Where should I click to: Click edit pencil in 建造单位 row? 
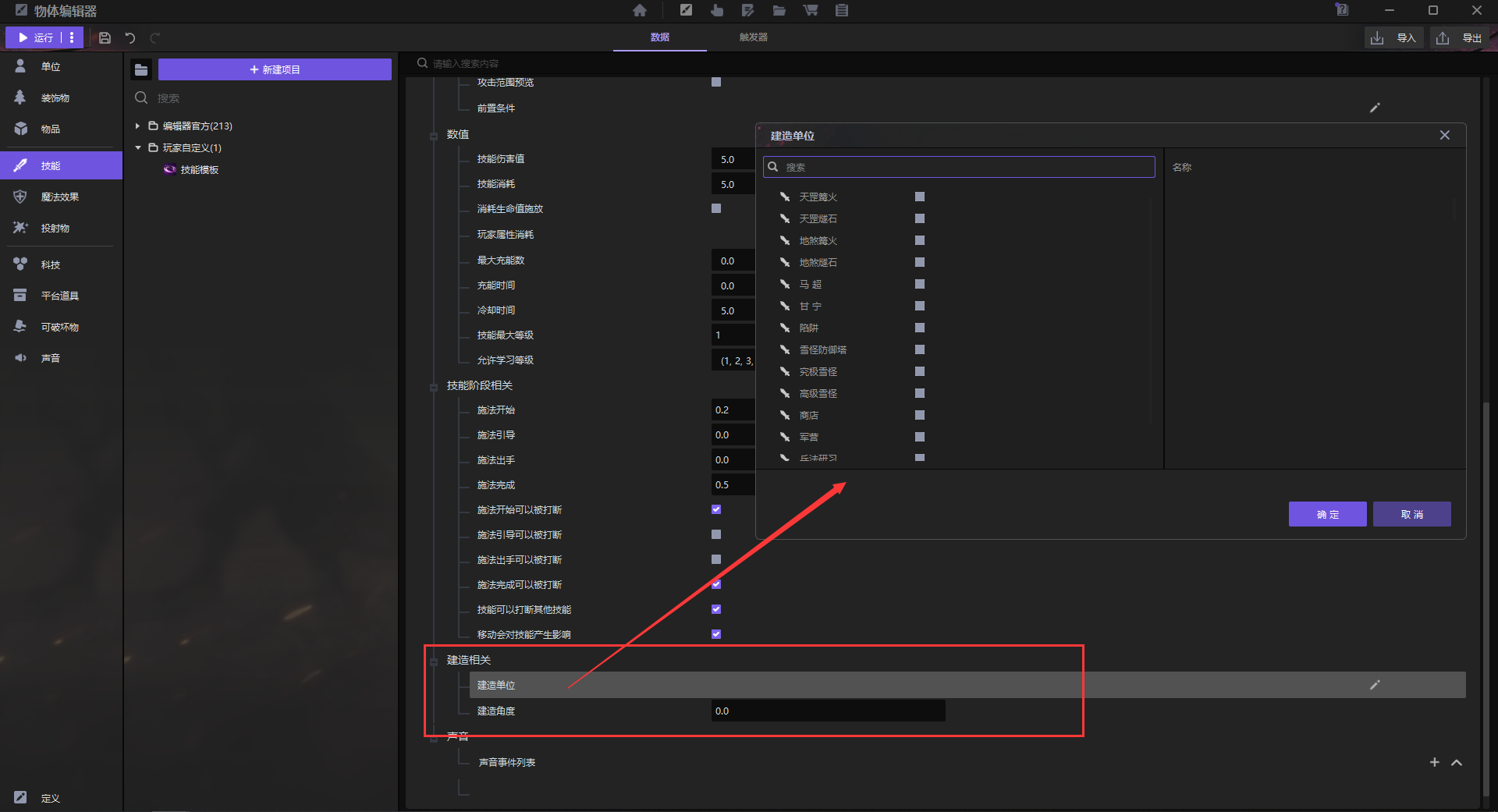(x=1375, y=685)
